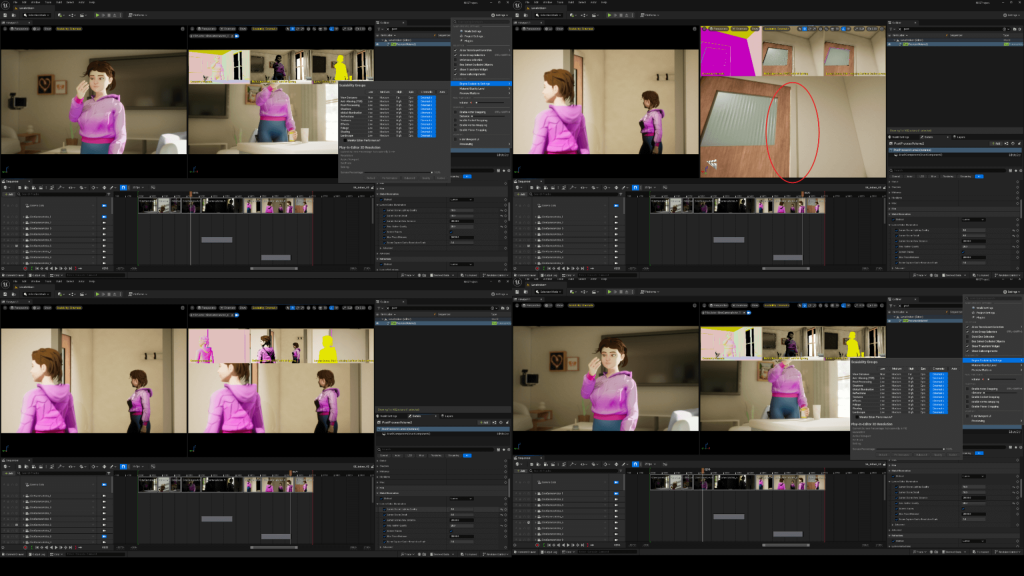Close the Settings dropdown in top-left window

click(x=501, y=15)
